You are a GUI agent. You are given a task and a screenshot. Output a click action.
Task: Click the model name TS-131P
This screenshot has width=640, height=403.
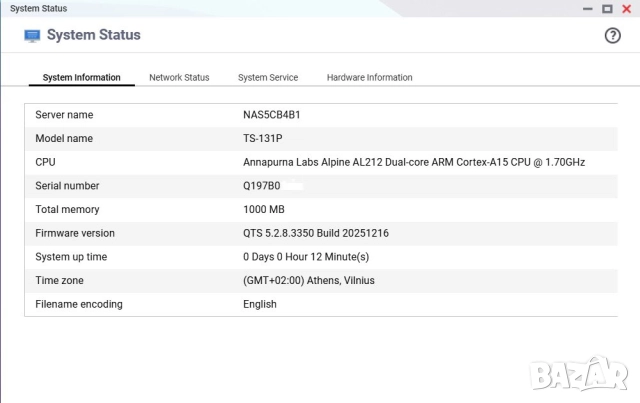(262, 138)
